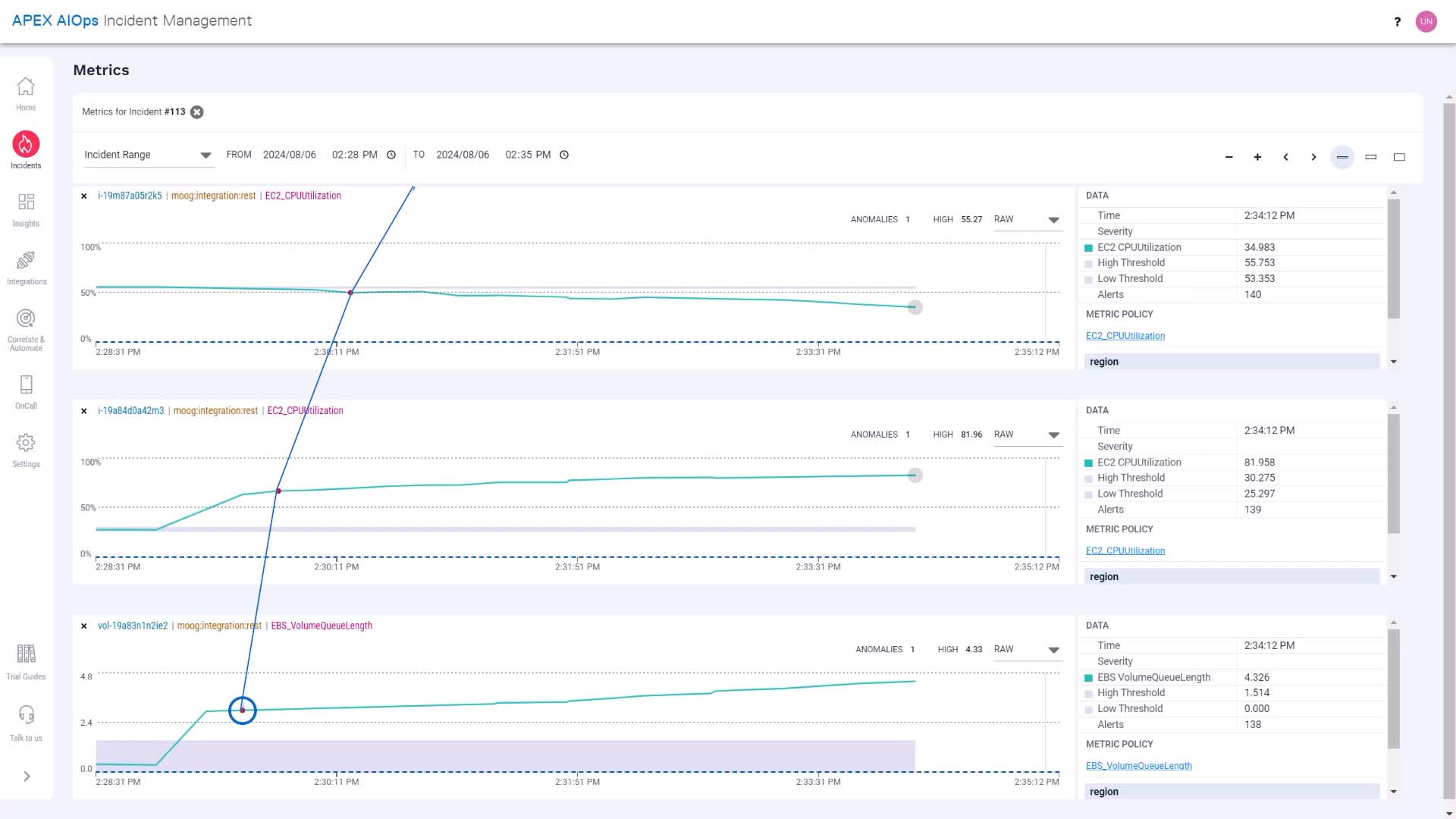Open the UN user avatar menu
Viewport: 1456px width, 819px height.
pos(1426,21)
